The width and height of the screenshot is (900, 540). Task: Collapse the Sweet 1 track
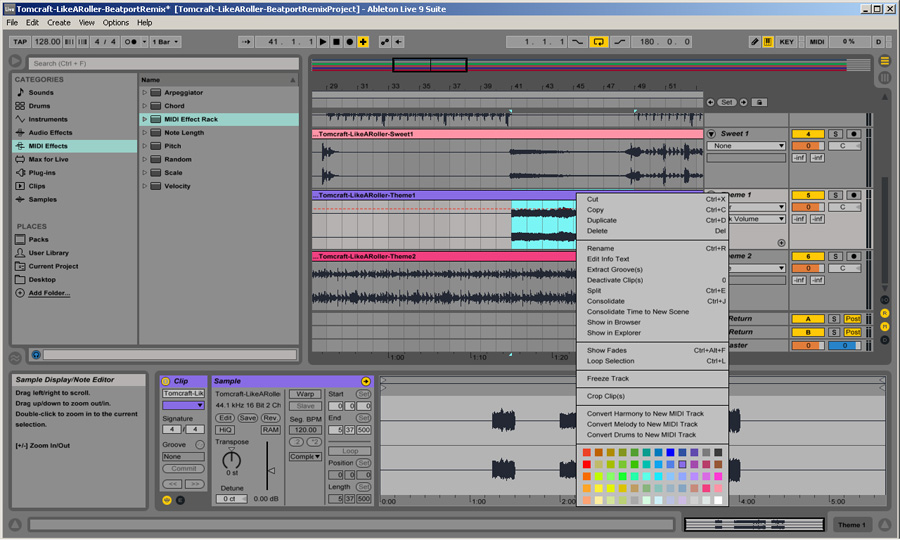click(x=712, y=134)
